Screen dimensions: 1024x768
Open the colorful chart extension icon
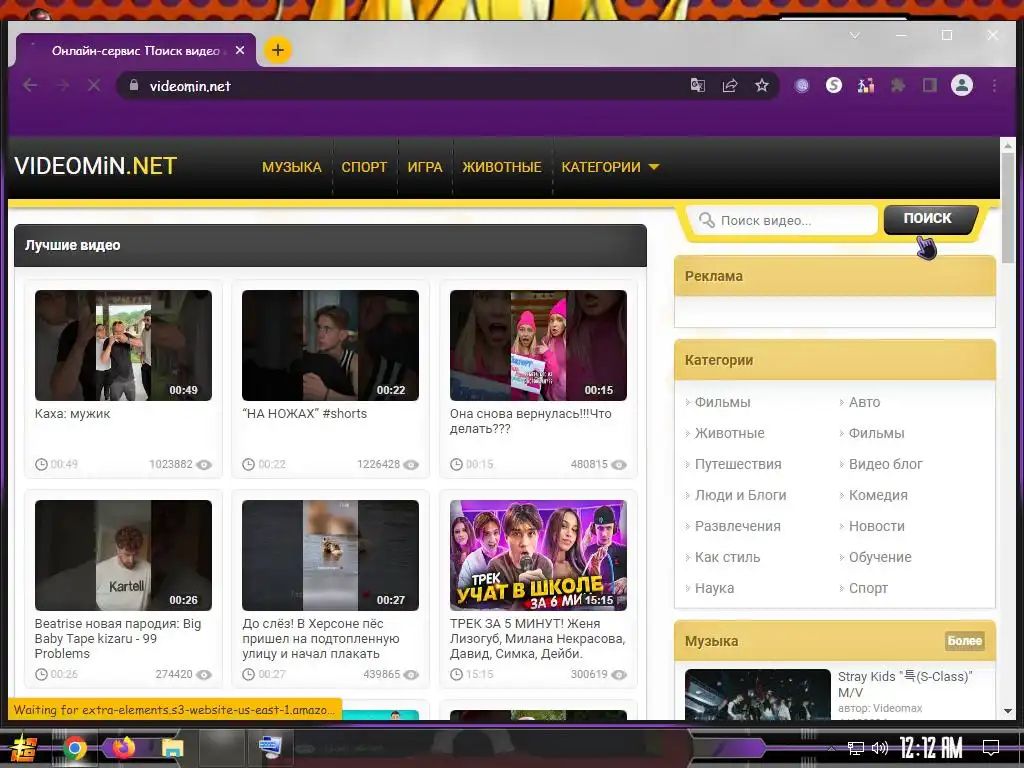pos(866,86)
